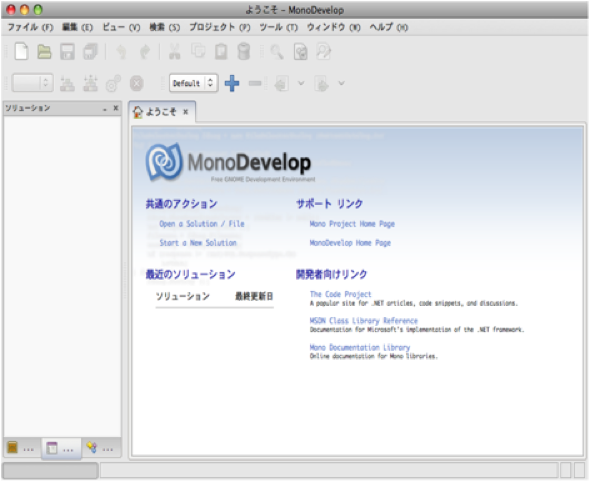Open the プロジェクト (P) menu
The height and width of the screenshot is (482, 590).
[220, 27]
